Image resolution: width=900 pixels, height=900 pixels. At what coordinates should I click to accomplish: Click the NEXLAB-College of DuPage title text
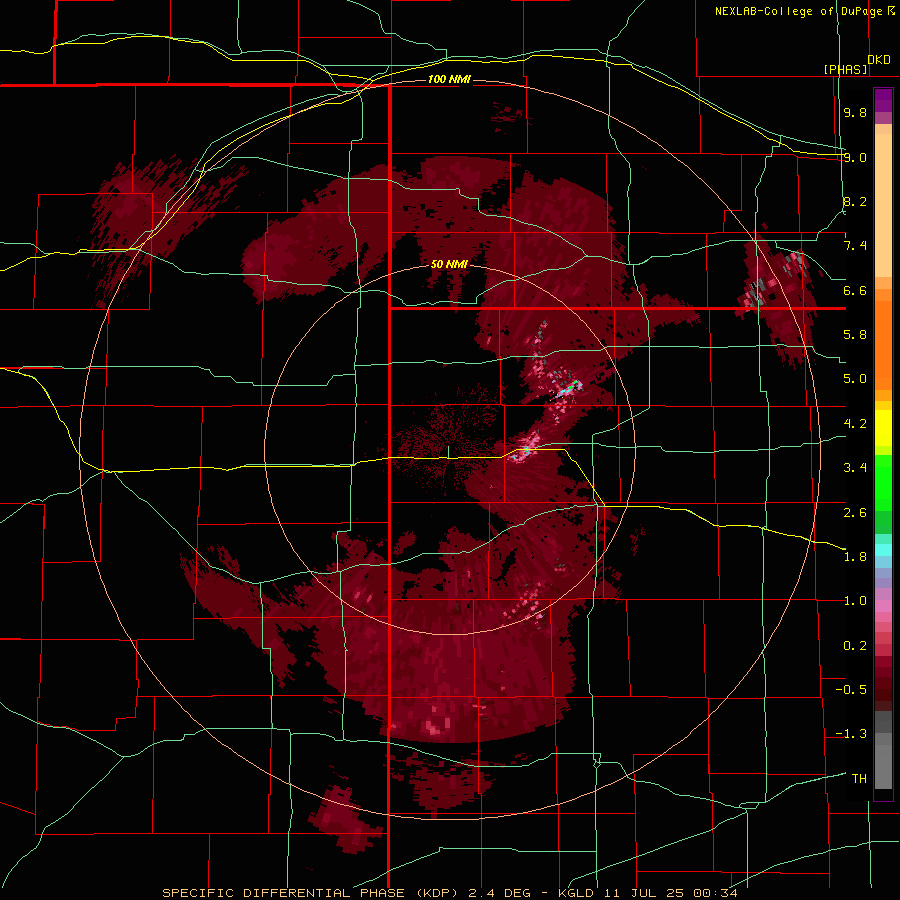[x=801, y=11]
